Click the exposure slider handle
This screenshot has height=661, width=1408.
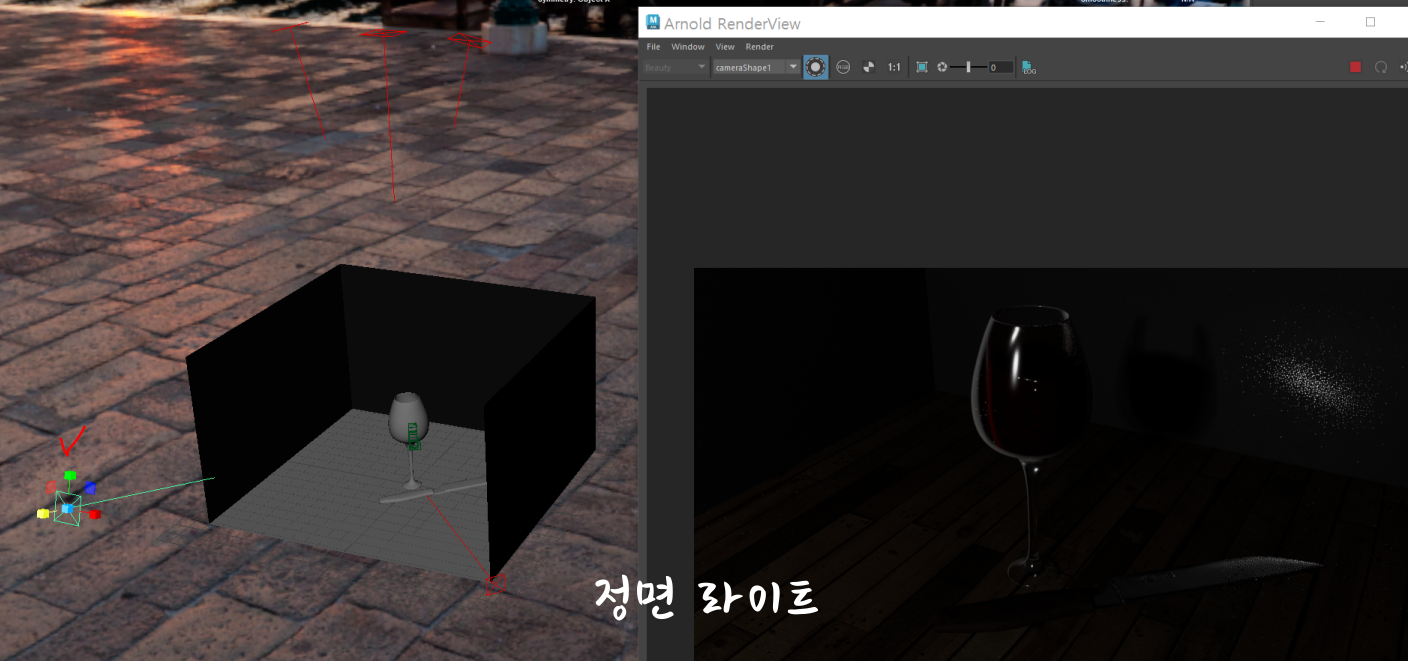968,67
